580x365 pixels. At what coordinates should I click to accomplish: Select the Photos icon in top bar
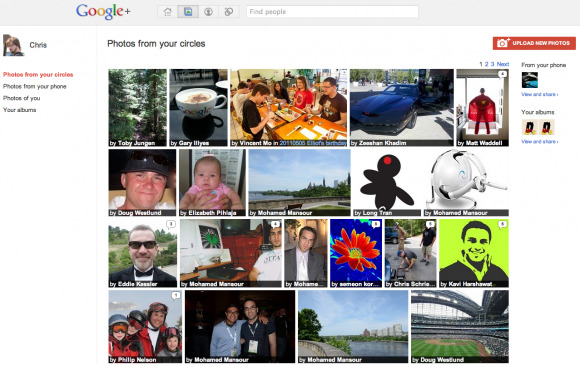click(188, 12)
